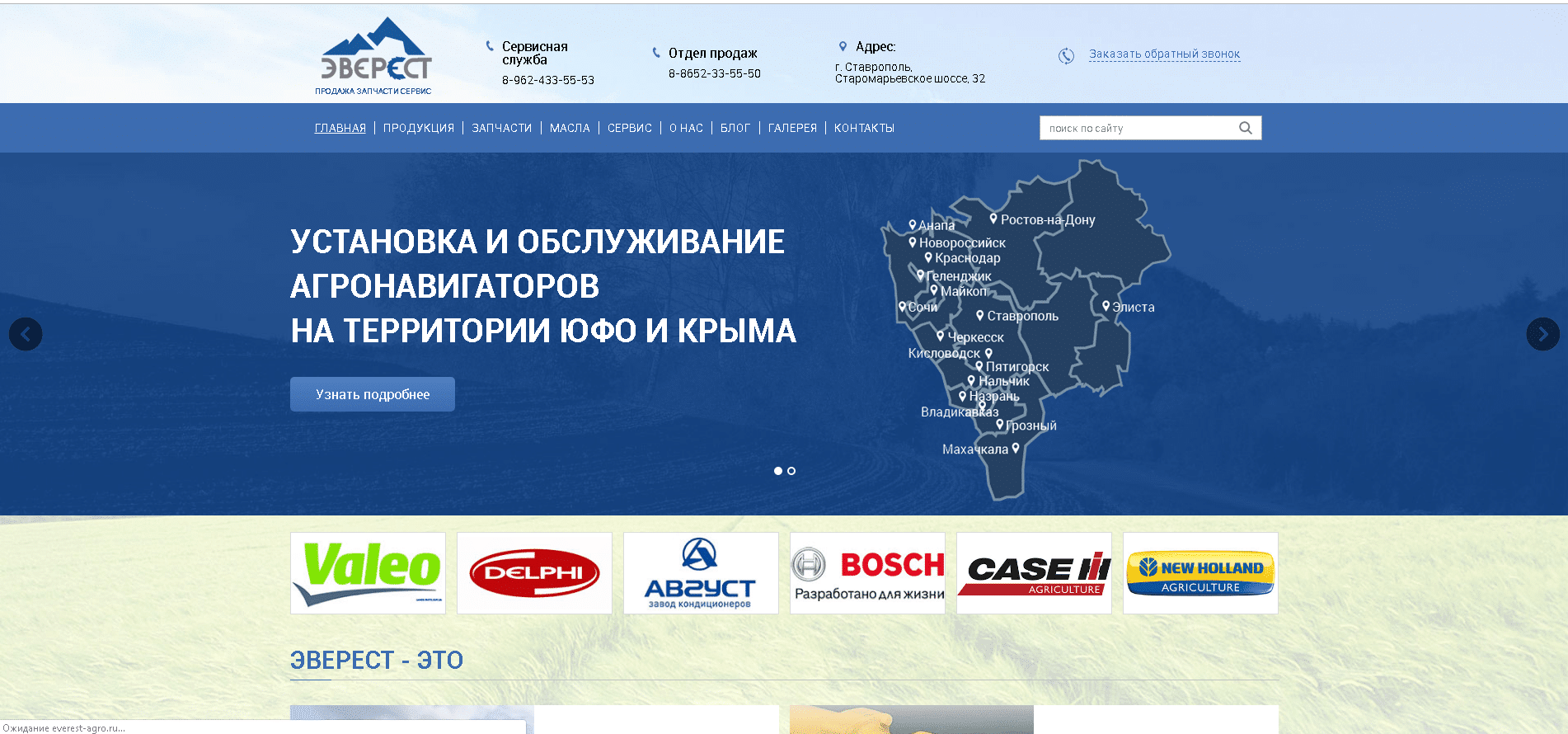1568x734 pixels.
Task: Open the New Holland Agriculture logo
Action: point(1200,573)
